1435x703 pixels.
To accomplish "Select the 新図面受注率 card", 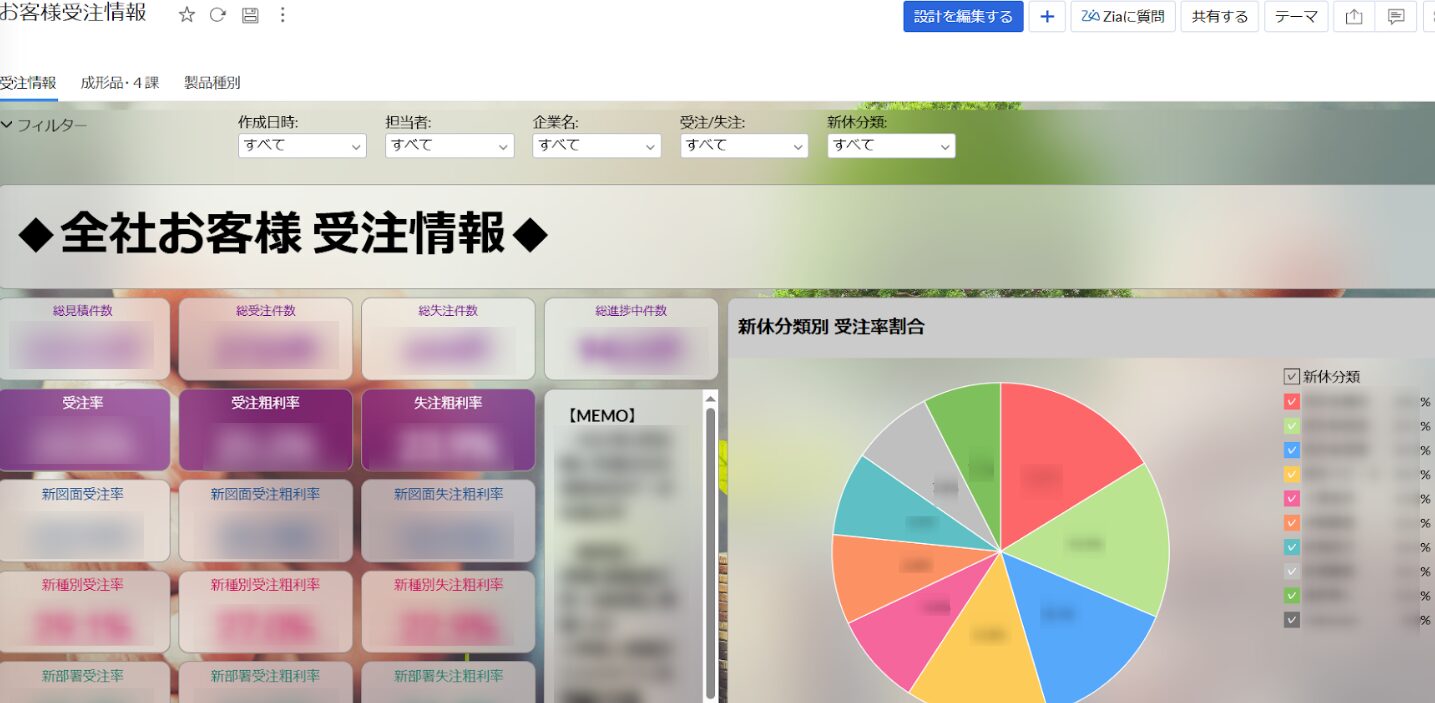I will tap(83, 521).
